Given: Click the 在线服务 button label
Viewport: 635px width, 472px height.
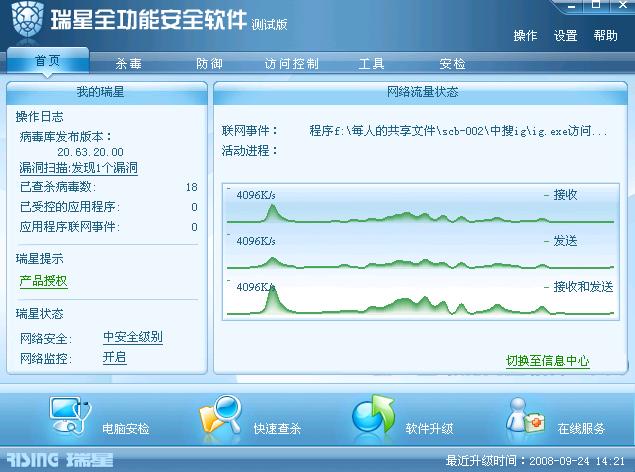Looking at the screenshot, I should [x=581, y=428].
